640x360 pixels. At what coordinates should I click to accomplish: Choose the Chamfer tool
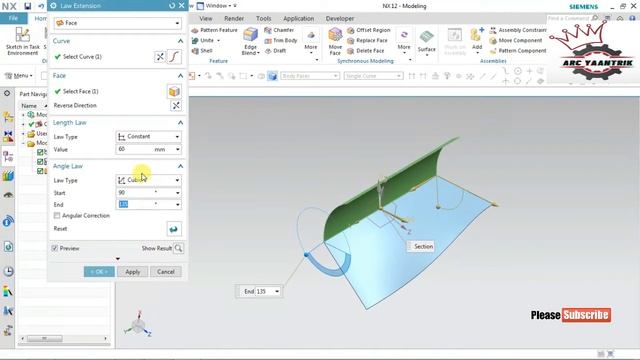[x=279, y=30]
